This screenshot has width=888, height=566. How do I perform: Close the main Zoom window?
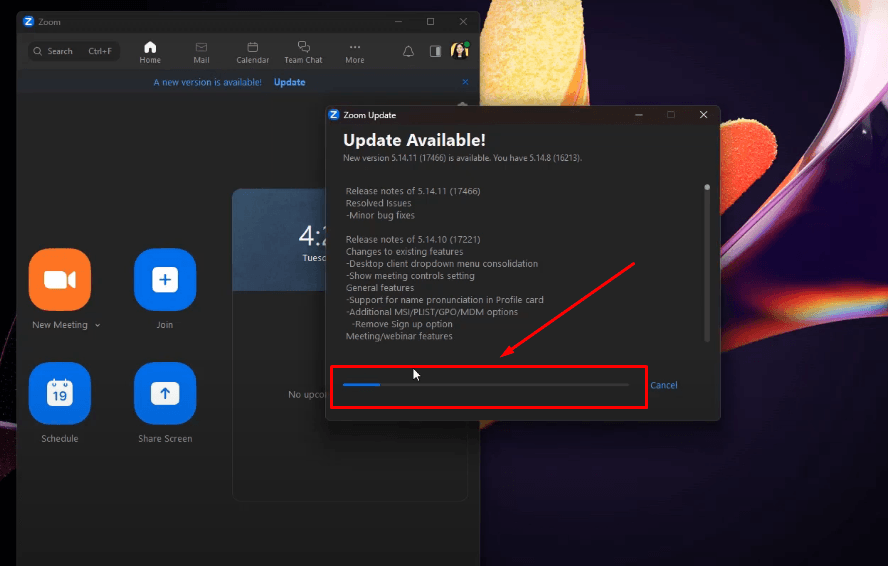pyautogui.click(x=463, y=22)
